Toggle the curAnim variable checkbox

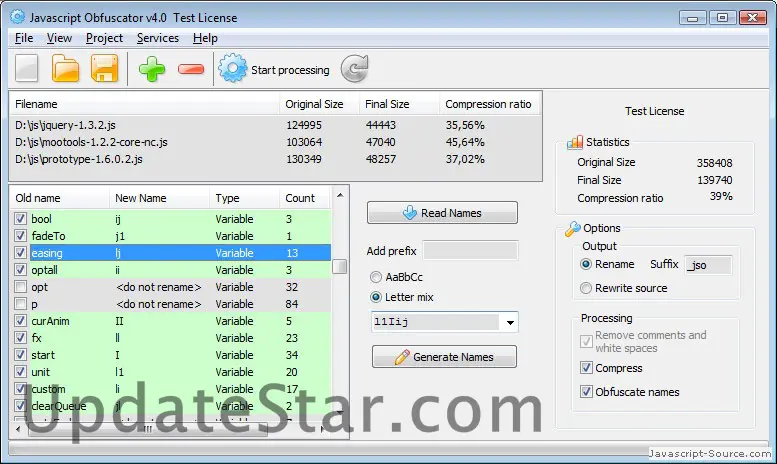(20, 320)
